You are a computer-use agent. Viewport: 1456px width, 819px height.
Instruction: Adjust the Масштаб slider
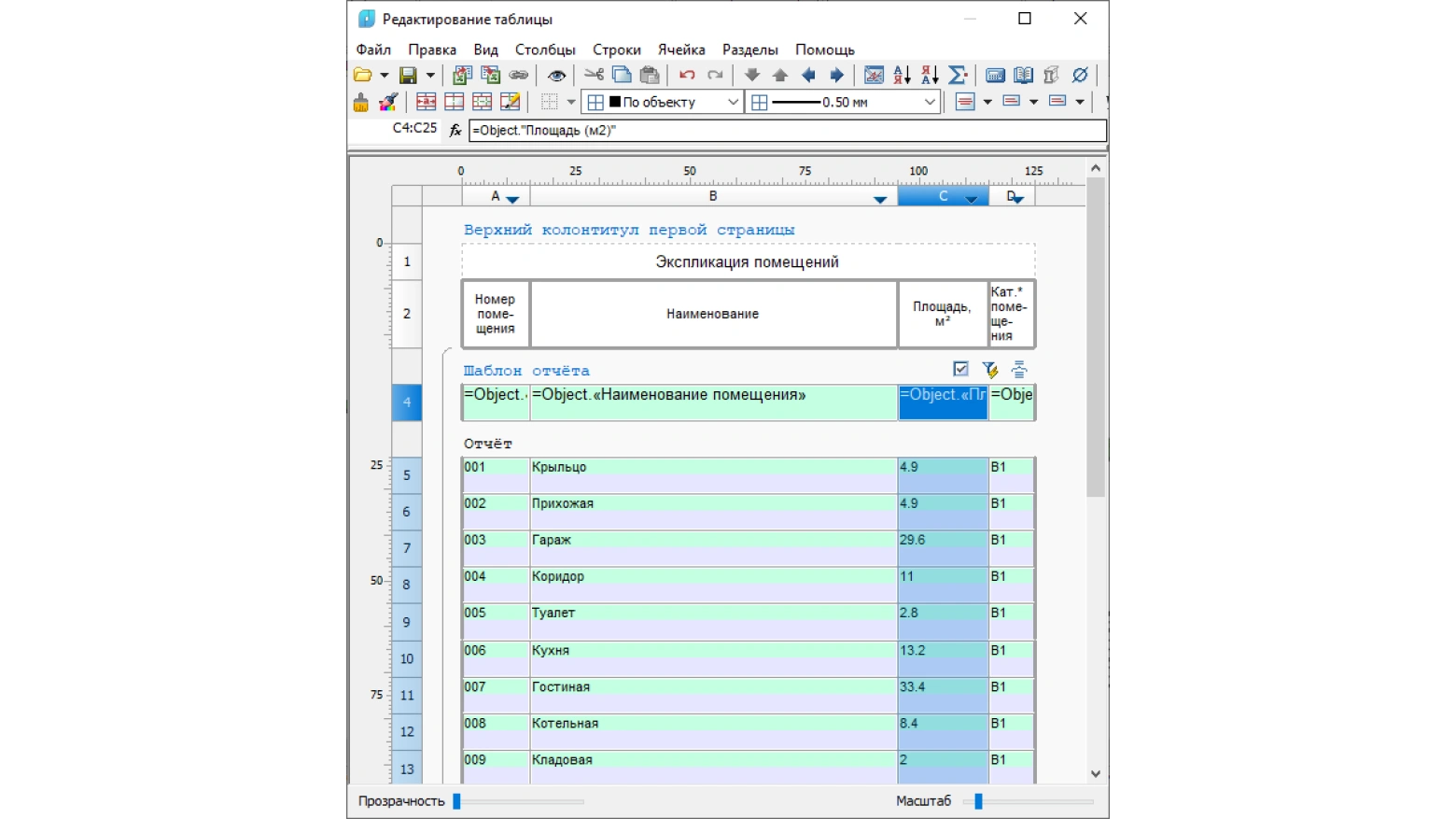(x=978, y=801)
